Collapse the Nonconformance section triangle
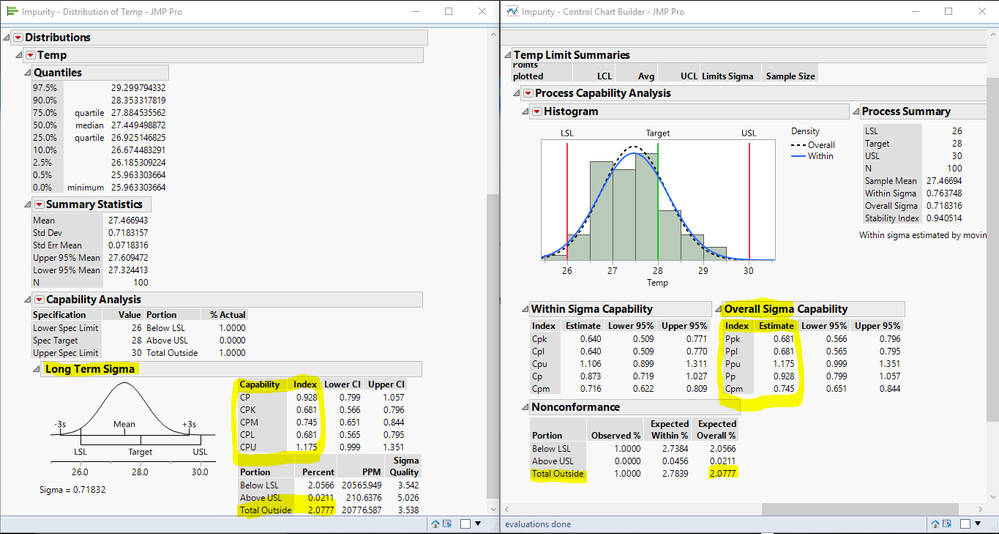The width and height of the screenshot is (999, 534). 523,407
